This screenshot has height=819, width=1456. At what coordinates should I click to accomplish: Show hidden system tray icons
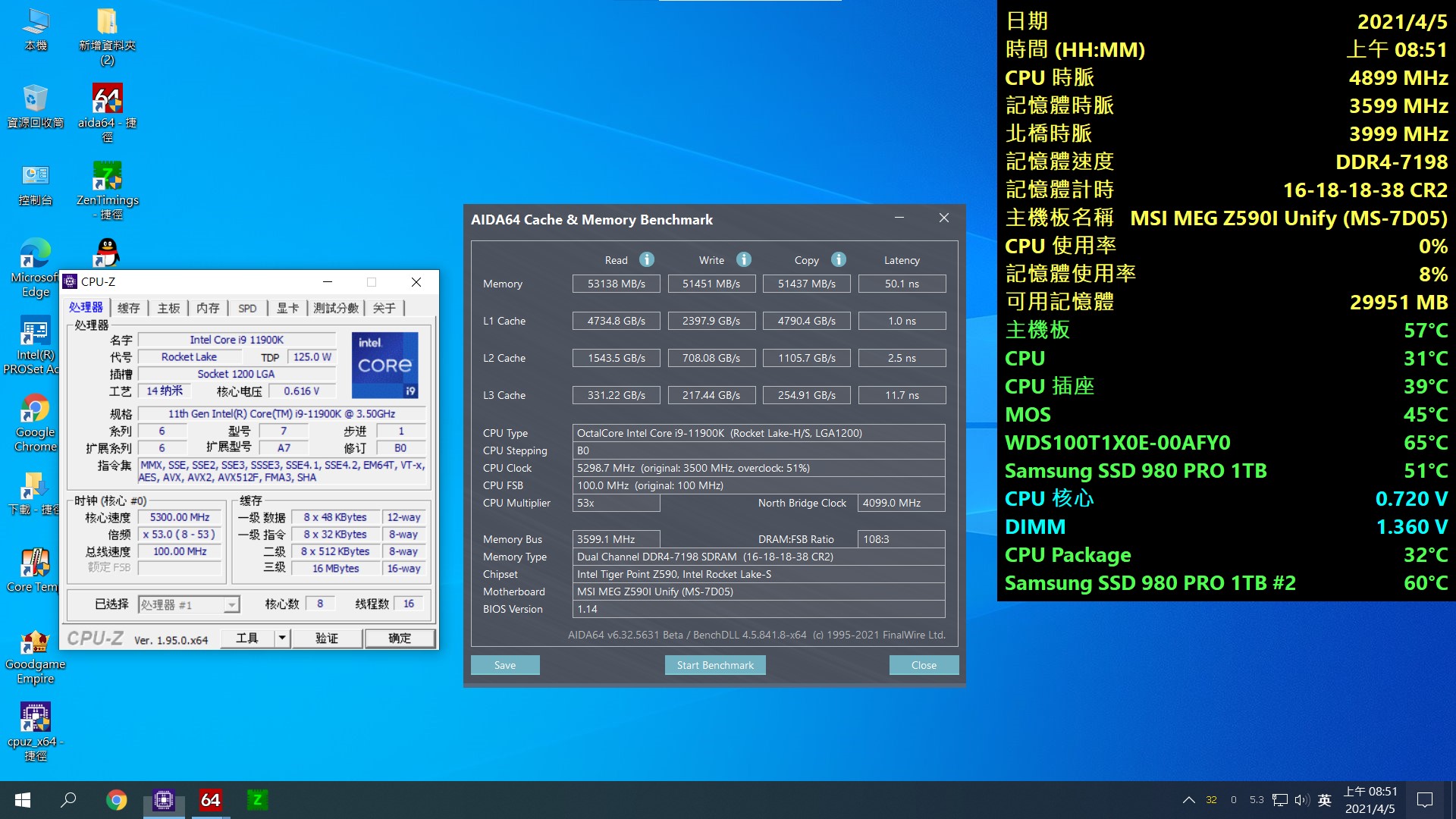coord(1188,800)
